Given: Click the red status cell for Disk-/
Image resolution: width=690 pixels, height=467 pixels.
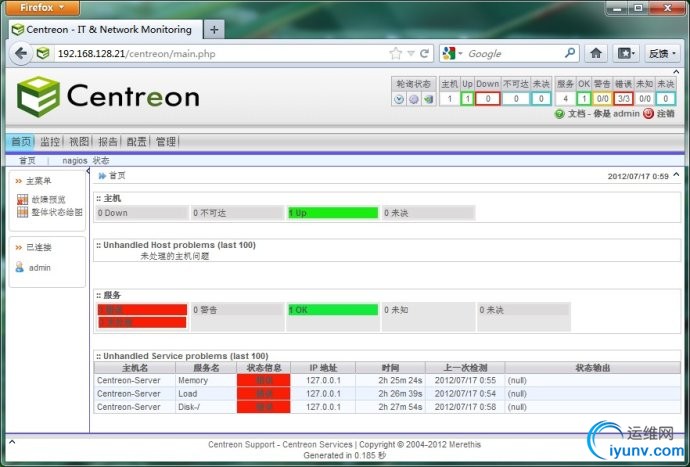Looking at the screenshot, I should pos(264,407).
